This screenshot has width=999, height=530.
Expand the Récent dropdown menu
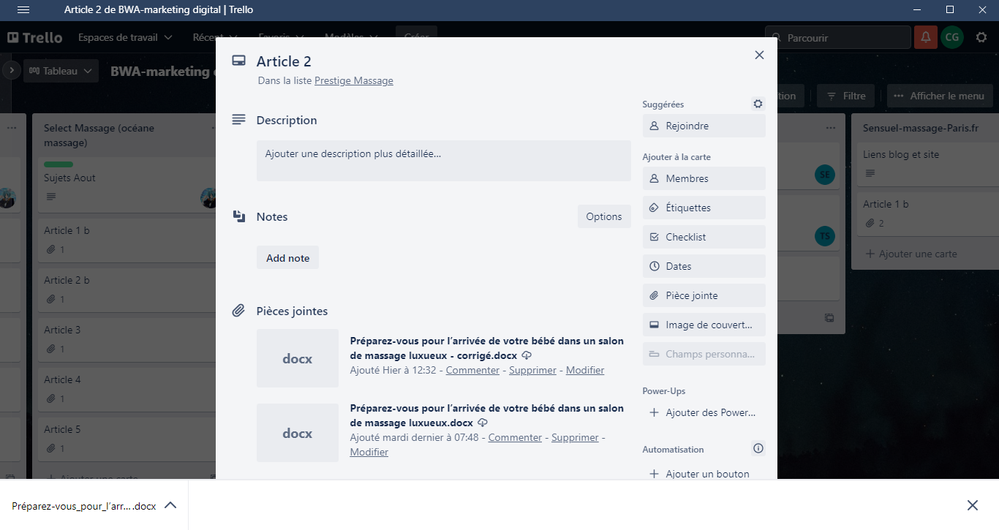pyautogui.click(x=215, y=38)
